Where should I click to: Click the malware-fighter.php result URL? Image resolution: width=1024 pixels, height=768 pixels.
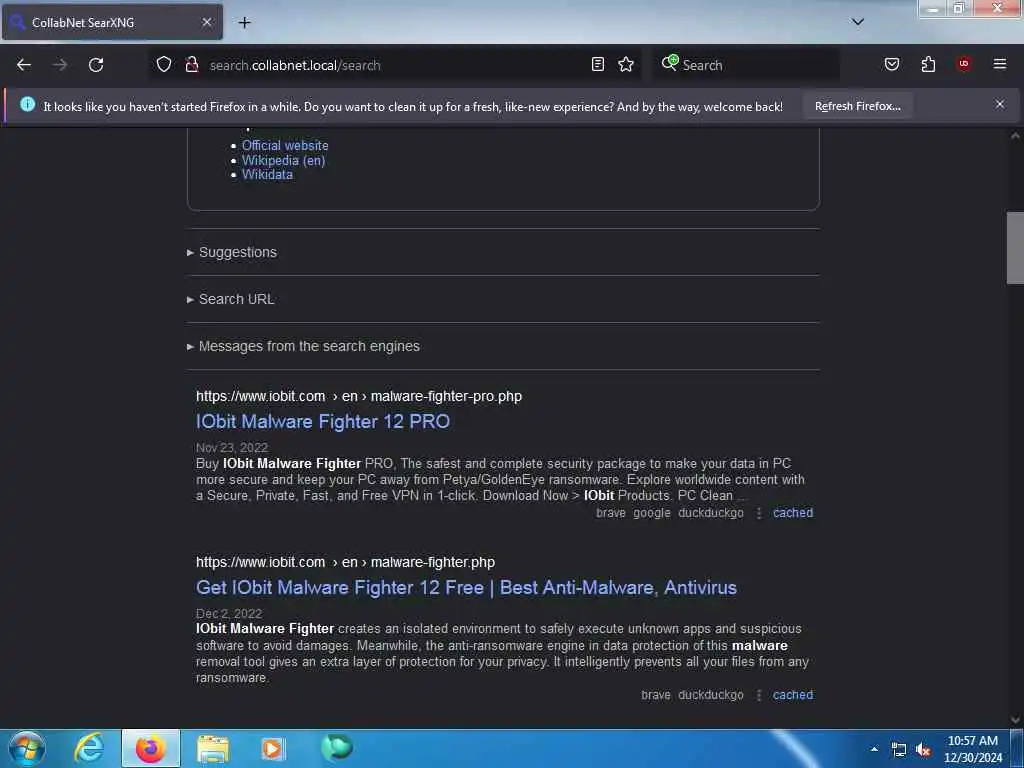[x=345, y=562]
